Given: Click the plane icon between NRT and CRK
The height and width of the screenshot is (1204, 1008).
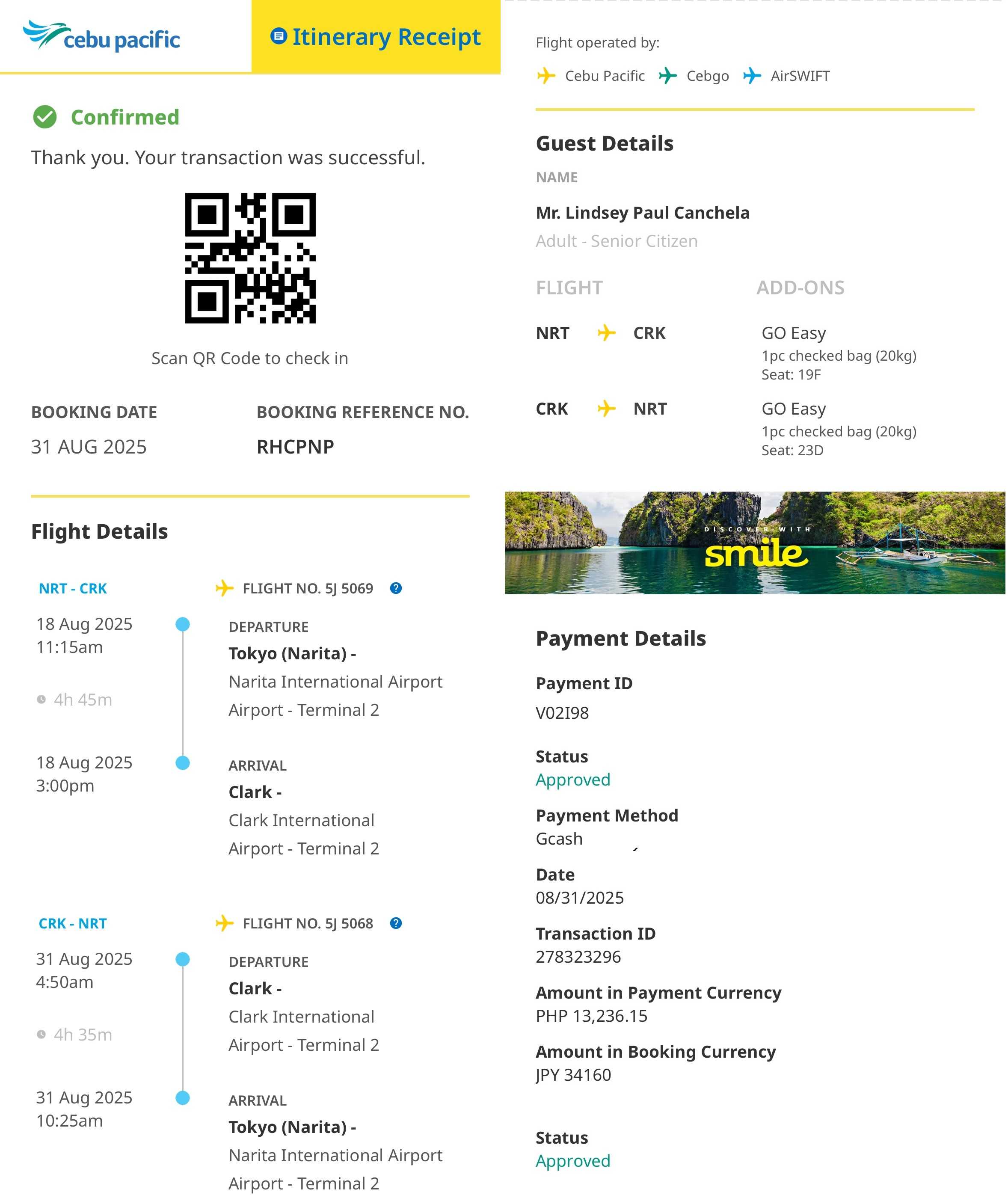Looking at the screenshot, I should [607, 332].
